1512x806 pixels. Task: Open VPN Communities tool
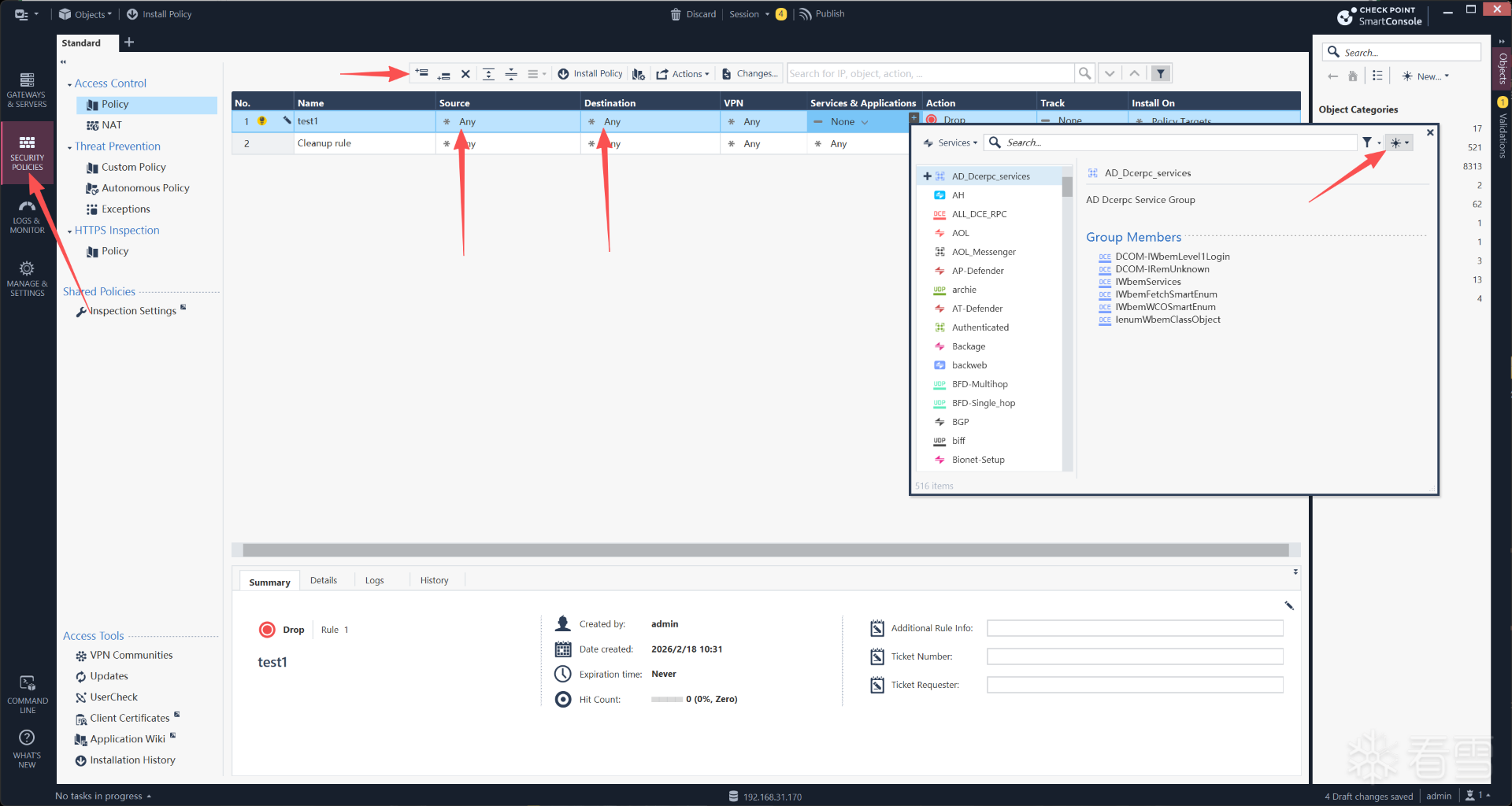click(131, 655)
